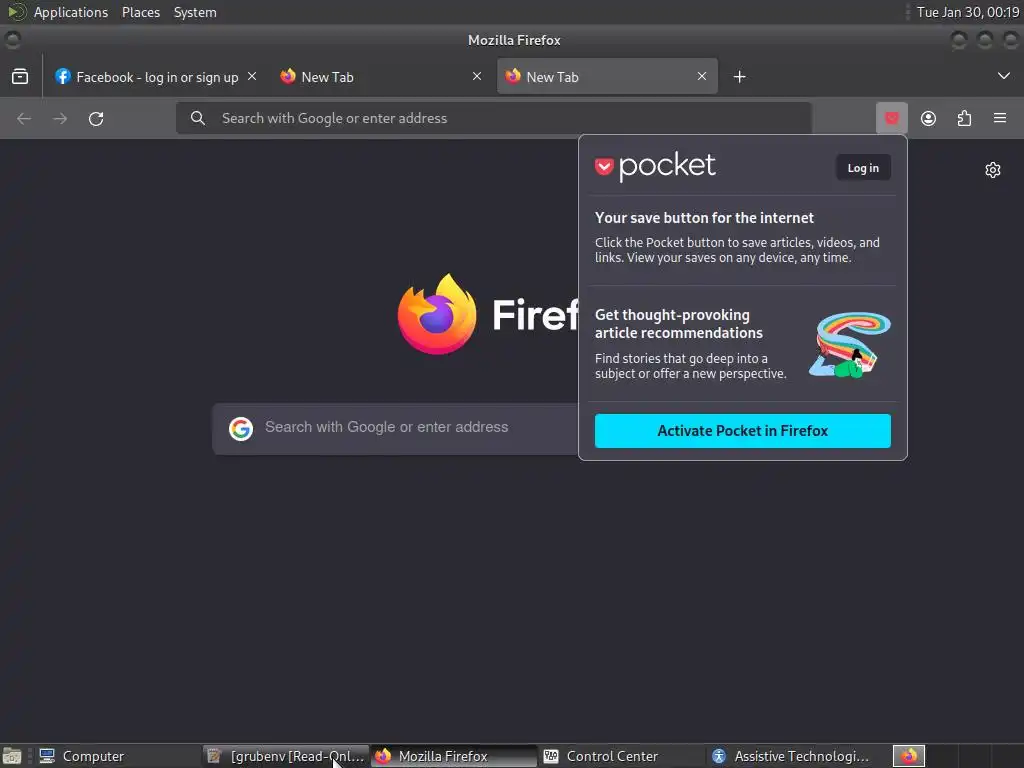The width and height of the screenshot is (1024, 768).
Task: Click the address bar search field
Action: [494, 118]
